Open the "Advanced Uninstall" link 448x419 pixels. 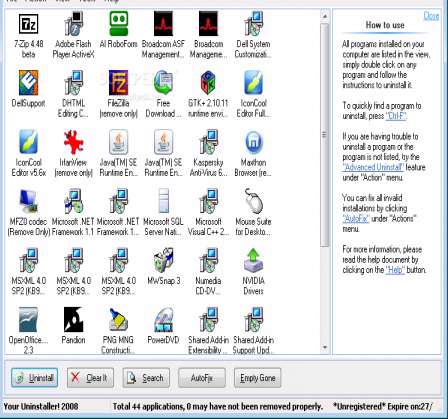(x=373, y=167)
